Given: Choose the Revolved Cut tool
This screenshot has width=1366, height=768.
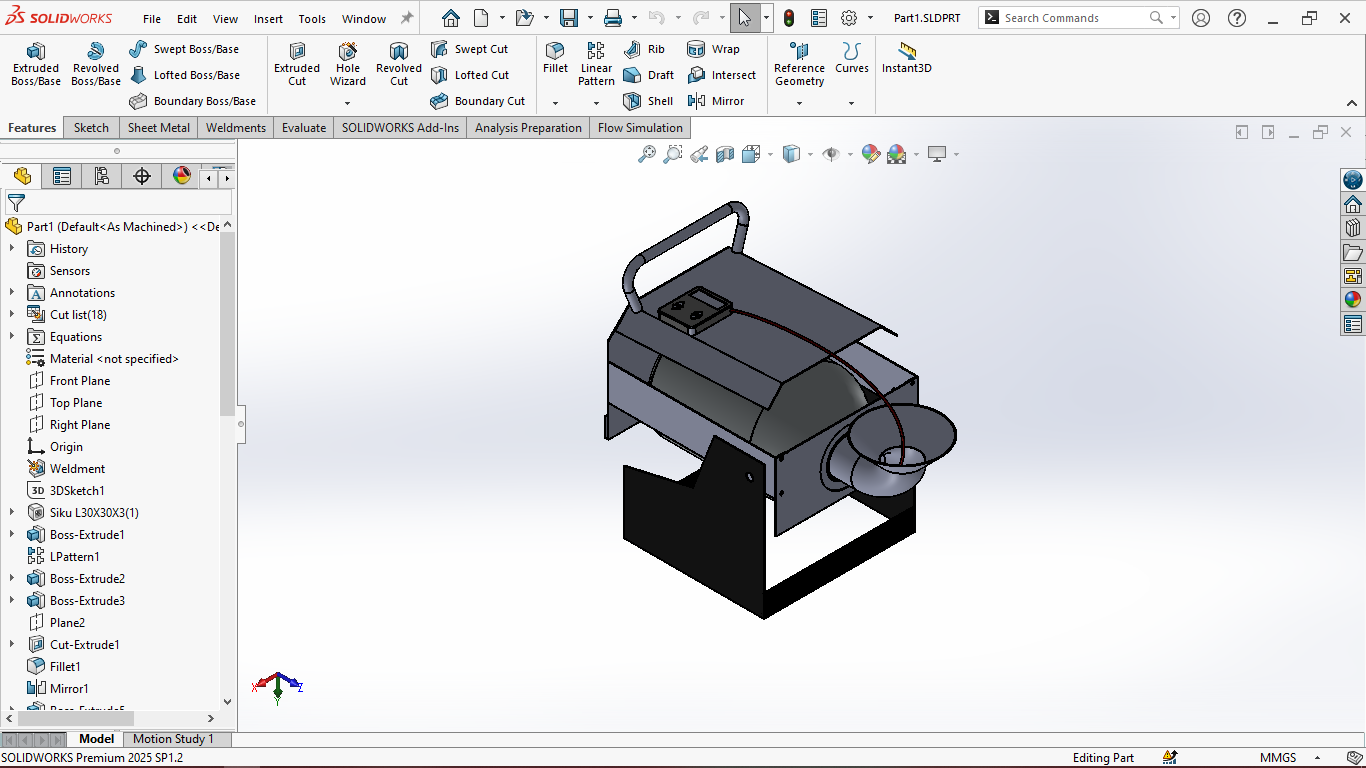Looking at the screenshot, I should [x=399, y=65].
